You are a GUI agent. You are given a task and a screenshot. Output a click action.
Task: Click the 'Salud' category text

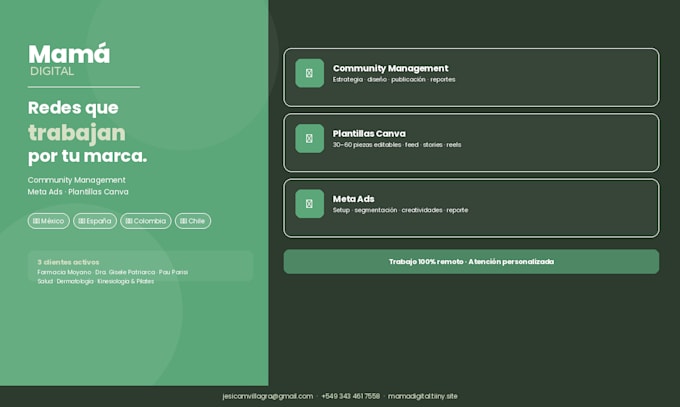click(x=45, y=281)
